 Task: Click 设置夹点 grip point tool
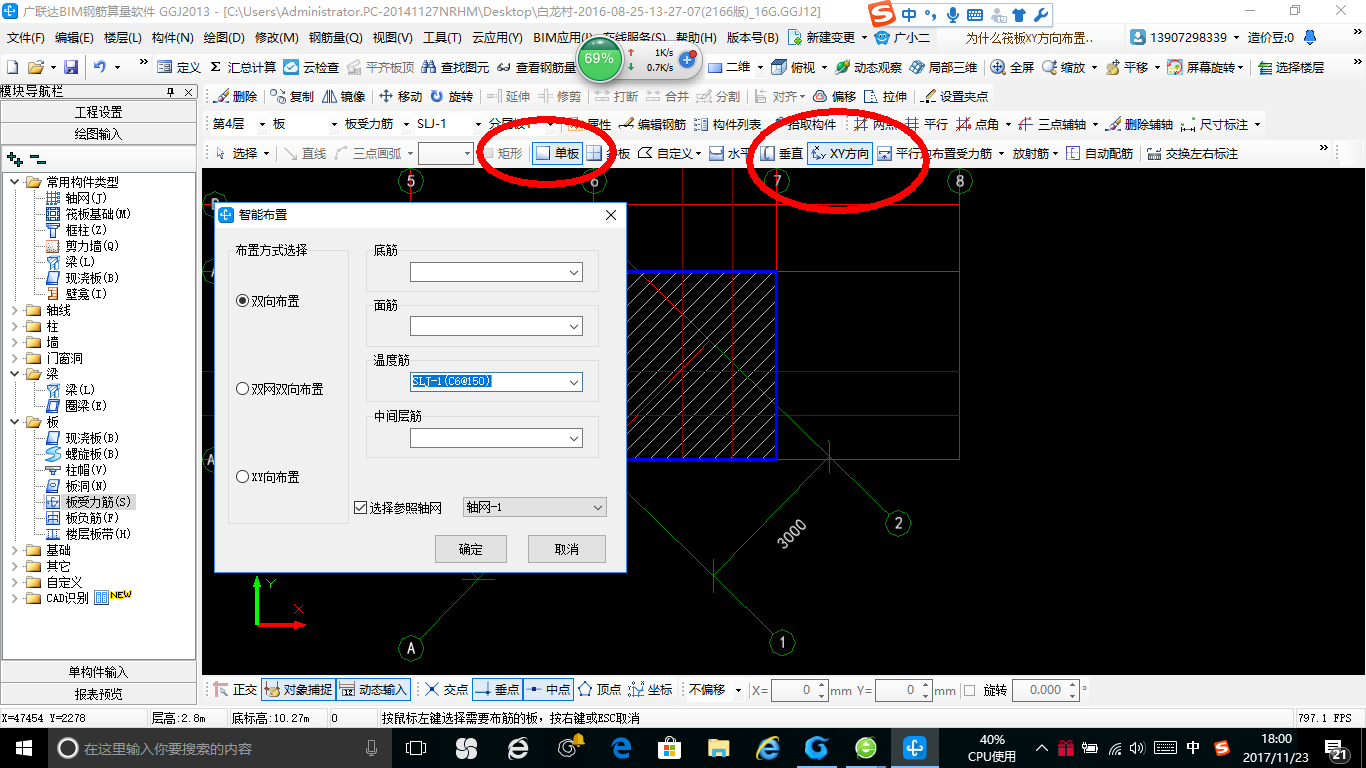pyautogui.click(x=954, y=97)
